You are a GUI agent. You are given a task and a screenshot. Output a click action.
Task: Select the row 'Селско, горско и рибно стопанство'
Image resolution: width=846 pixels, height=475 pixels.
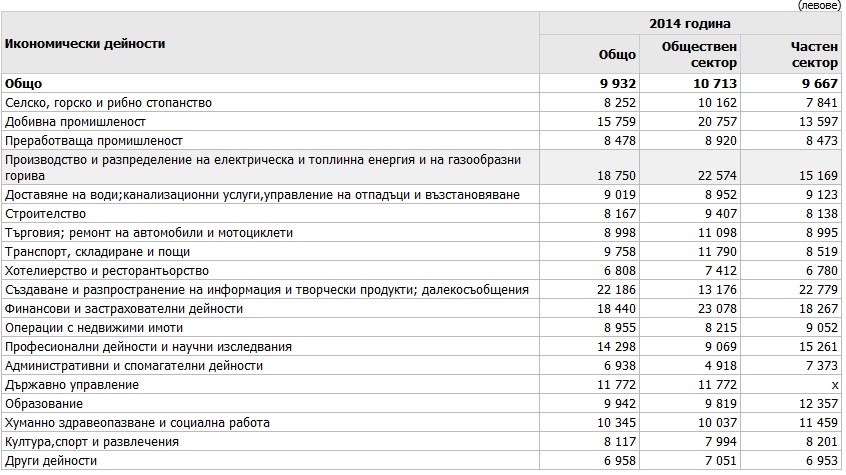421,103
